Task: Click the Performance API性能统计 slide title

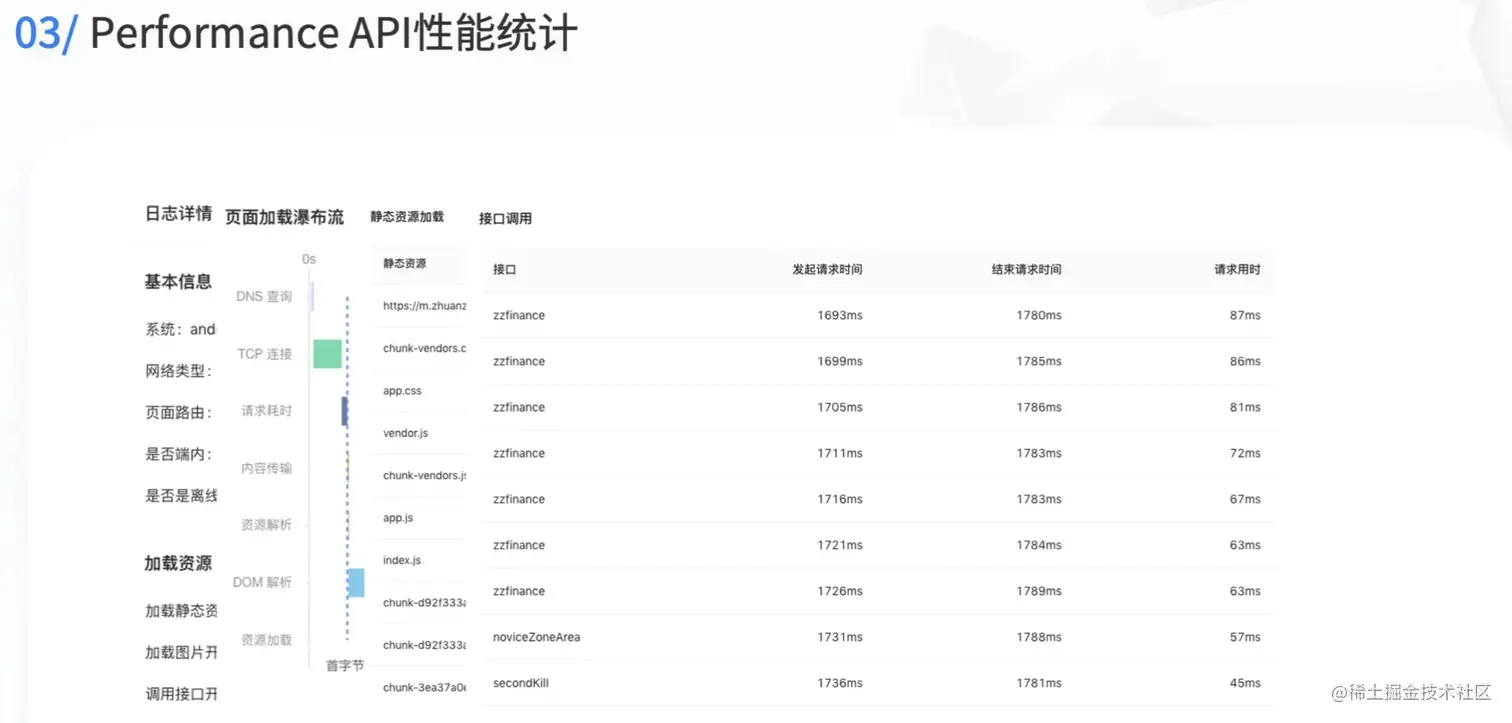Action: pyautogui.click(x=333, y=33)
